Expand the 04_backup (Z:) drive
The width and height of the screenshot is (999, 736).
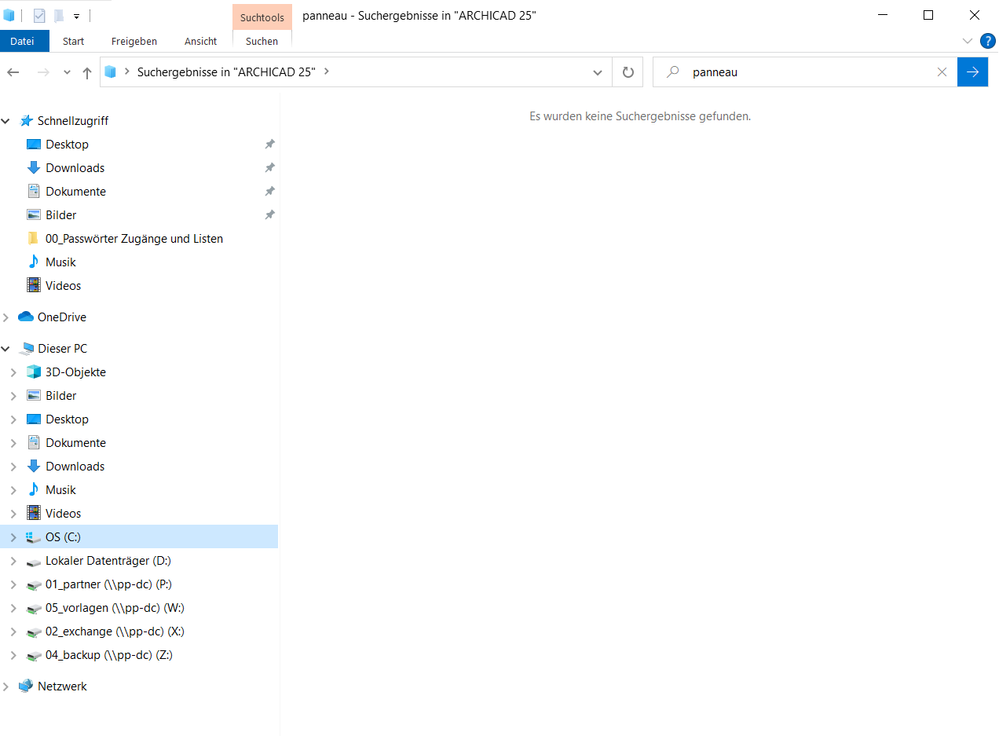coord(13,656)
